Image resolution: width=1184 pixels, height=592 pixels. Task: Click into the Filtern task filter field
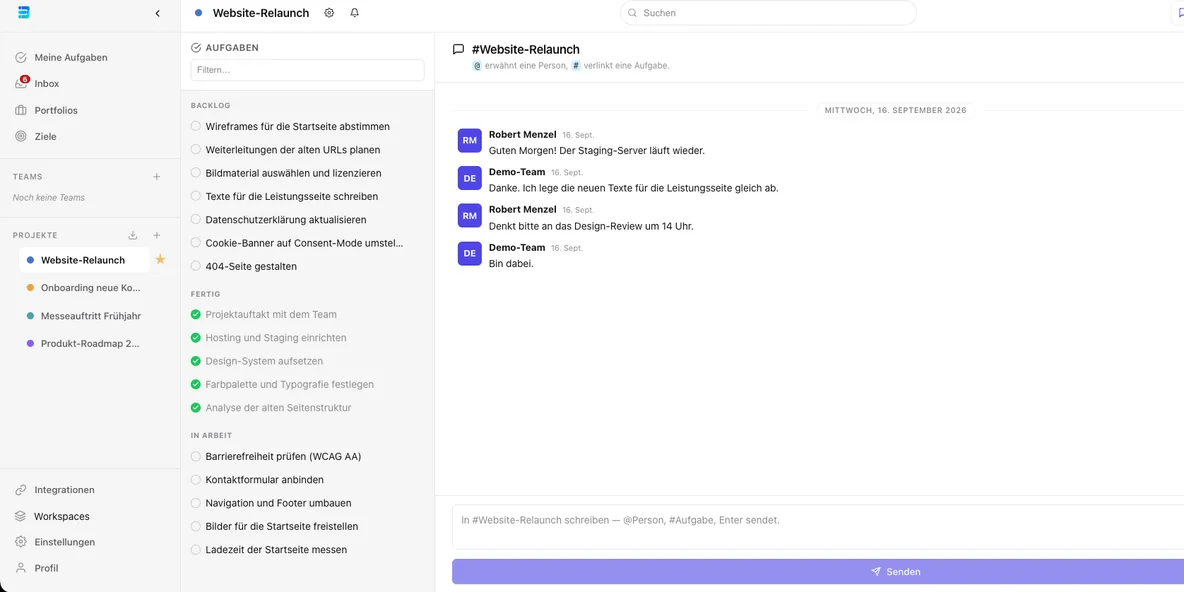point(307,69)
